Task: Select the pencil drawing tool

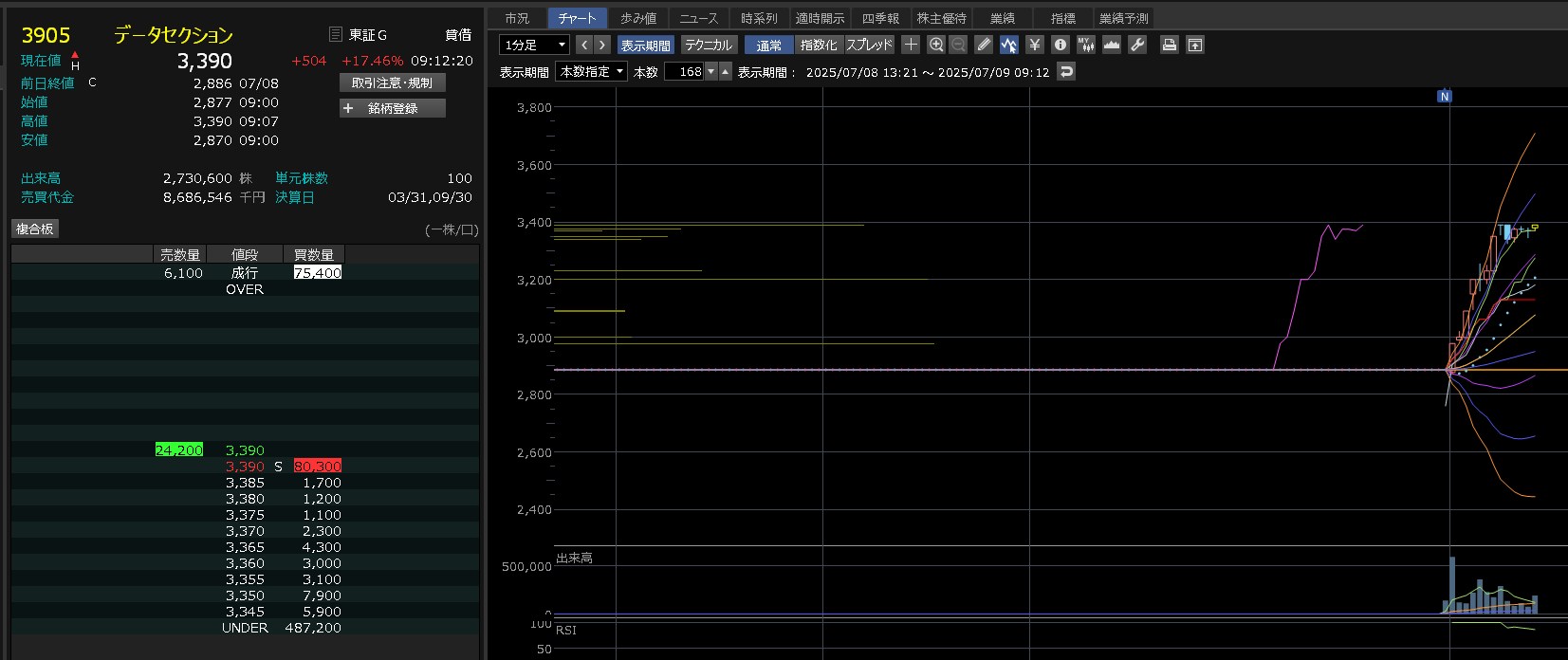Action: 984,45
